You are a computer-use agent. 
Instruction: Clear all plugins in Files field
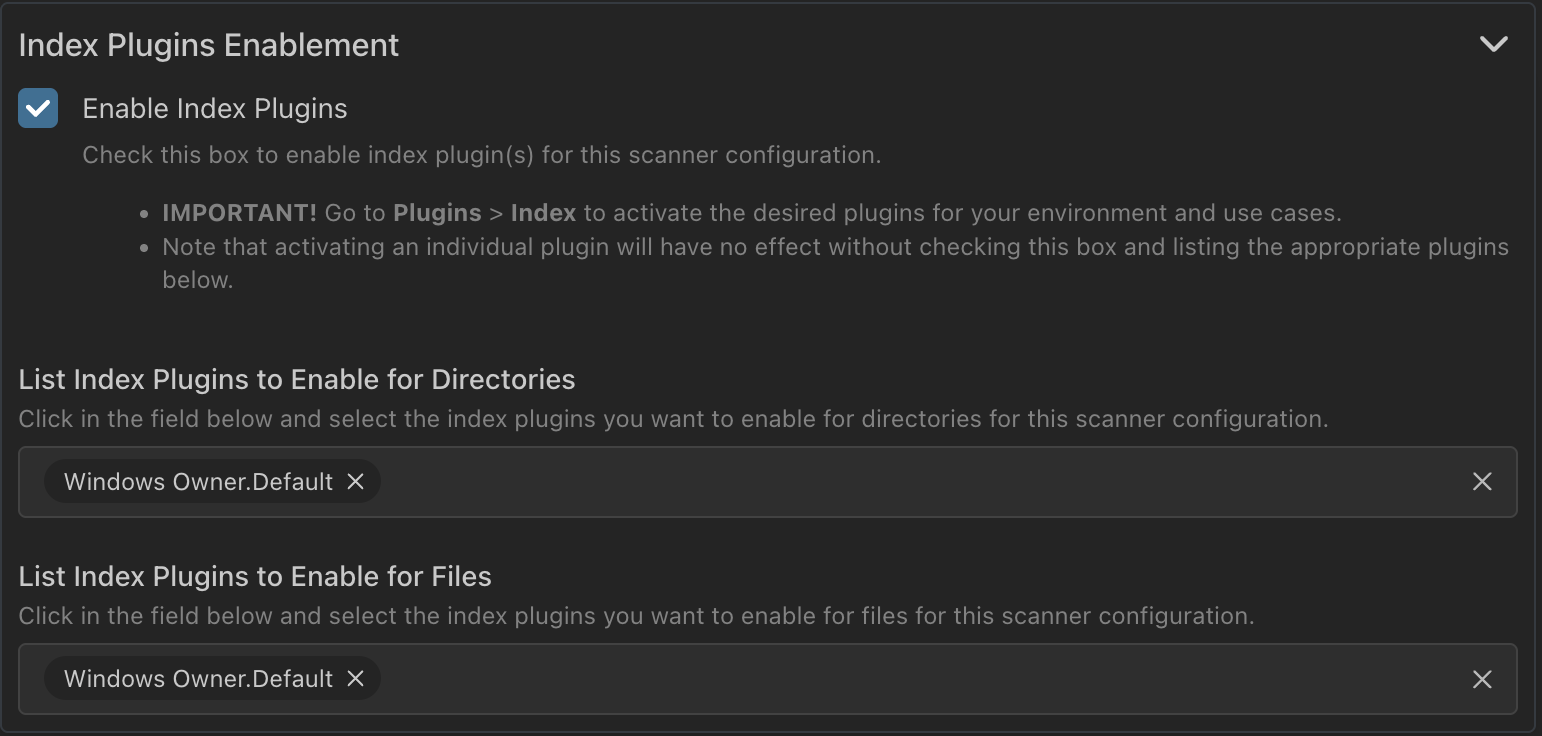tap(1482, 679)
